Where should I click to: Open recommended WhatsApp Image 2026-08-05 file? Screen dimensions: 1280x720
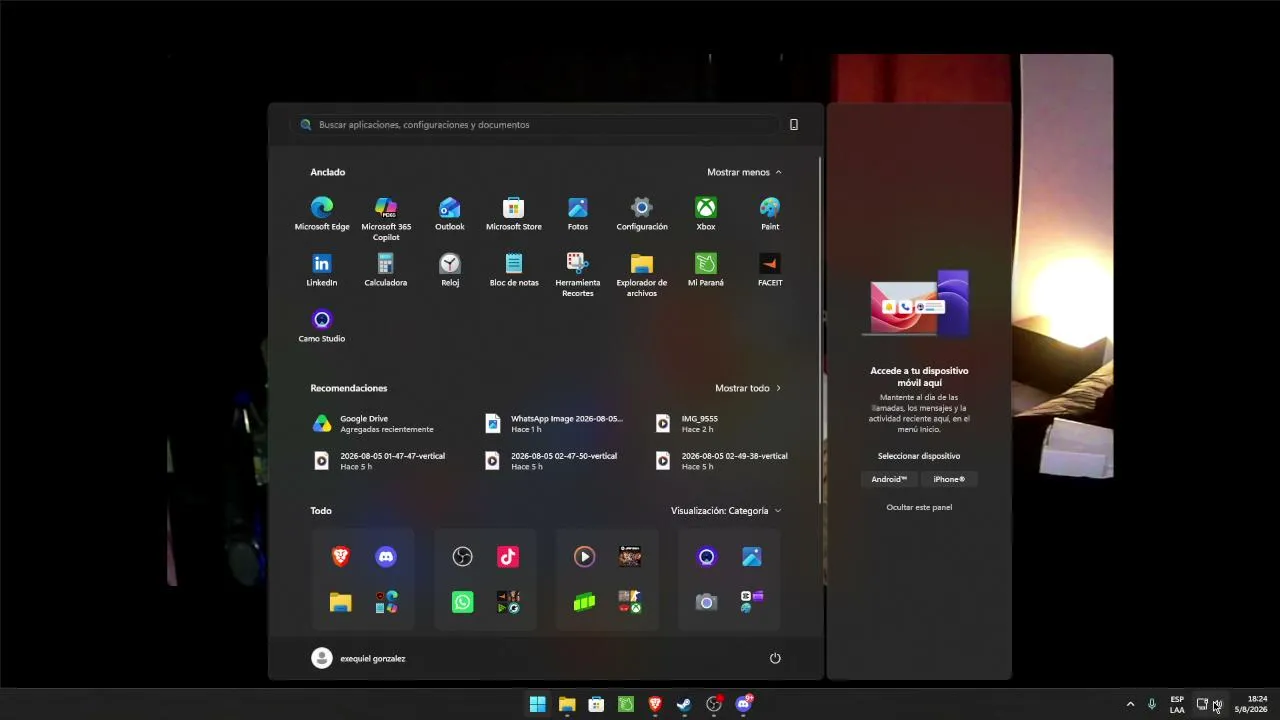pos(558,424)
